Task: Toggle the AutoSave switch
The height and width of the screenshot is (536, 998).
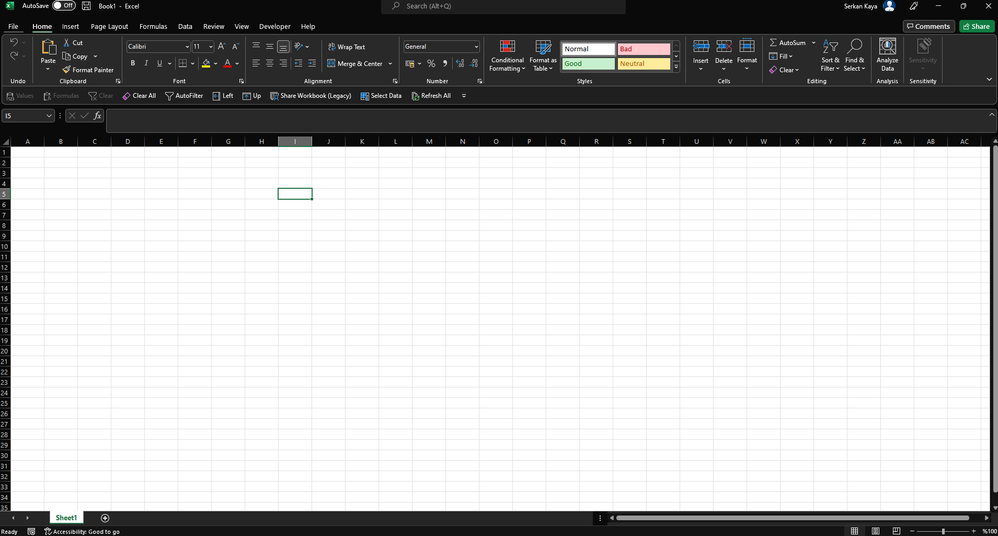Action: 64,6
